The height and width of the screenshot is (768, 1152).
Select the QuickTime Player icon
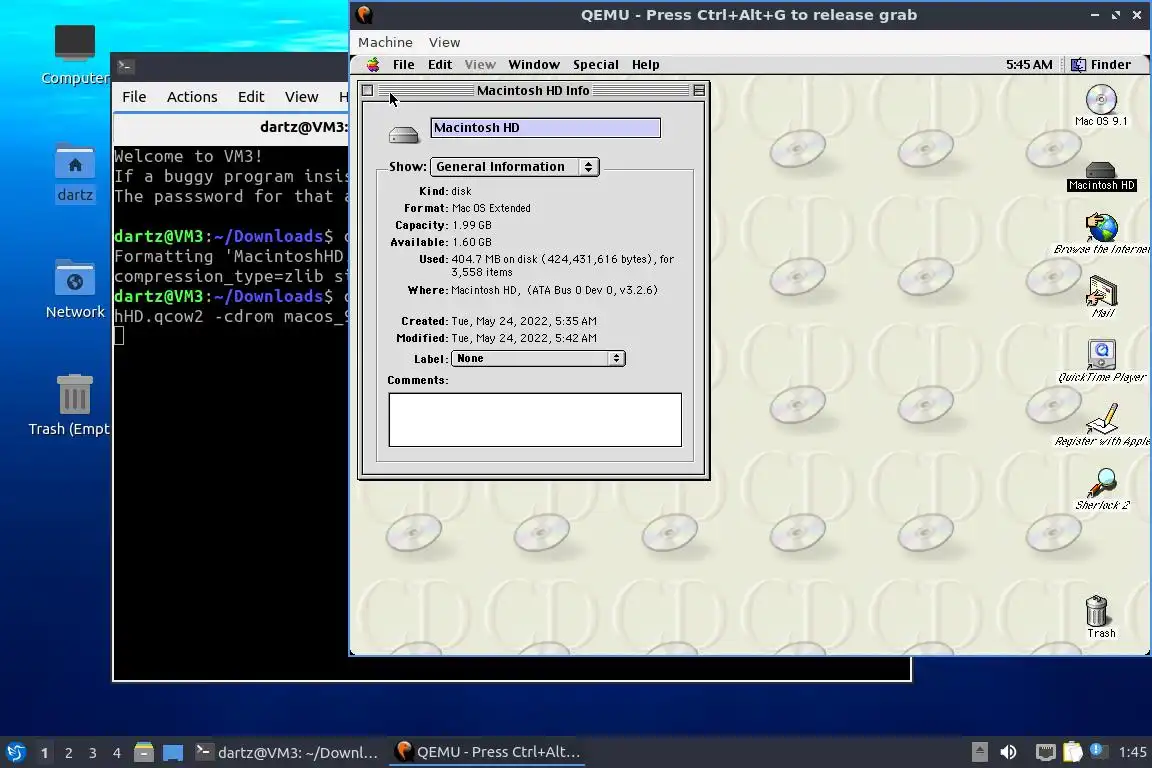point(1101,355)
